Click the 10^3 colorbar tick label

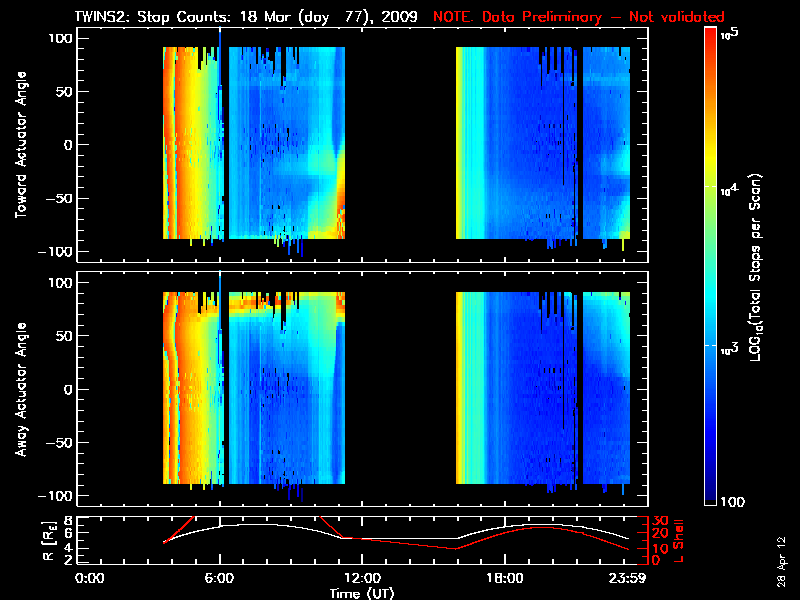(730, 348)
